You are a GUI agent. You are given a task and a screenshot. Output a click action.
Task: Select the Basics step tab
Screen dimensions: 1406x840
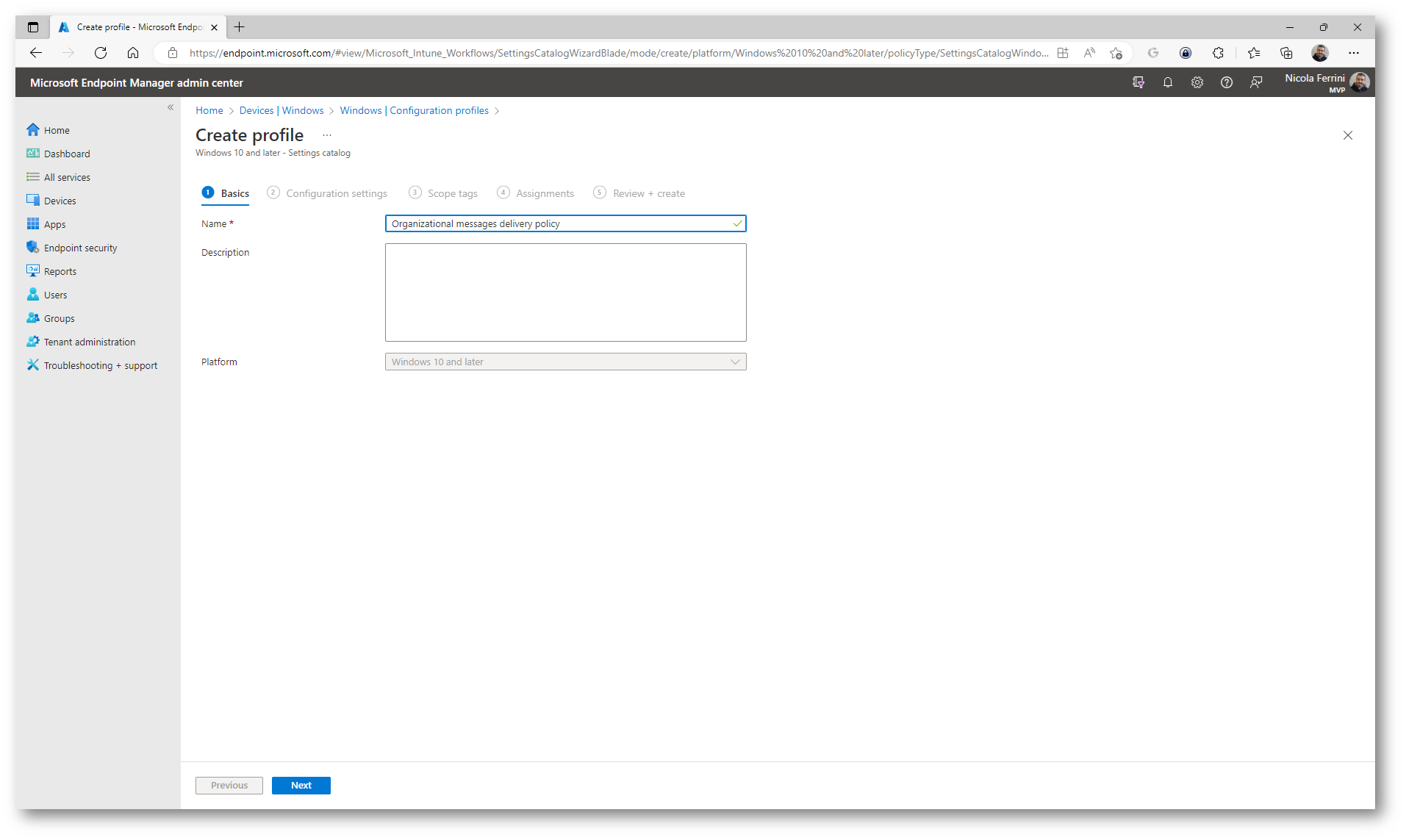(226, 193)
